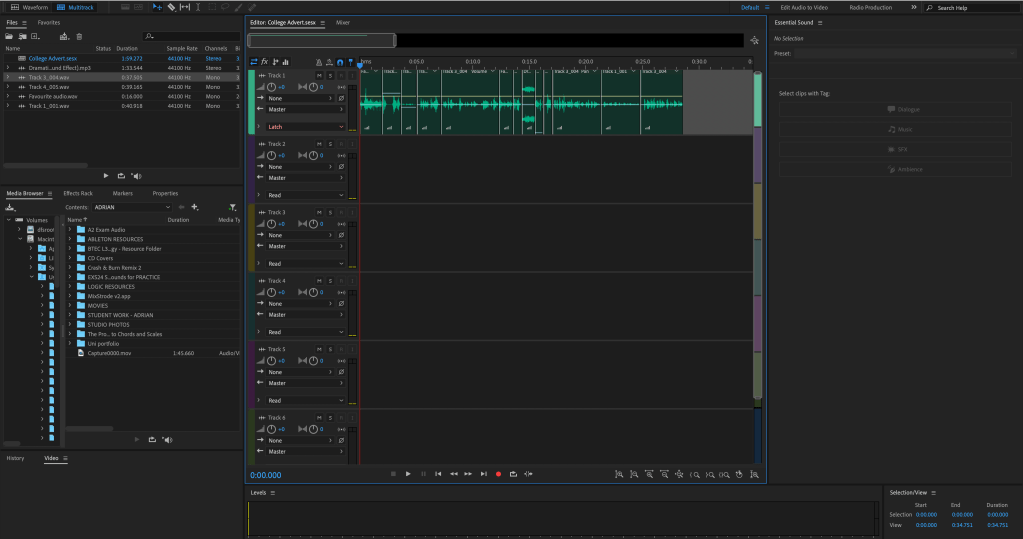Click the Effects (fx) view icon
Screen dimensions: 1023x539
(x=265, y=62)
